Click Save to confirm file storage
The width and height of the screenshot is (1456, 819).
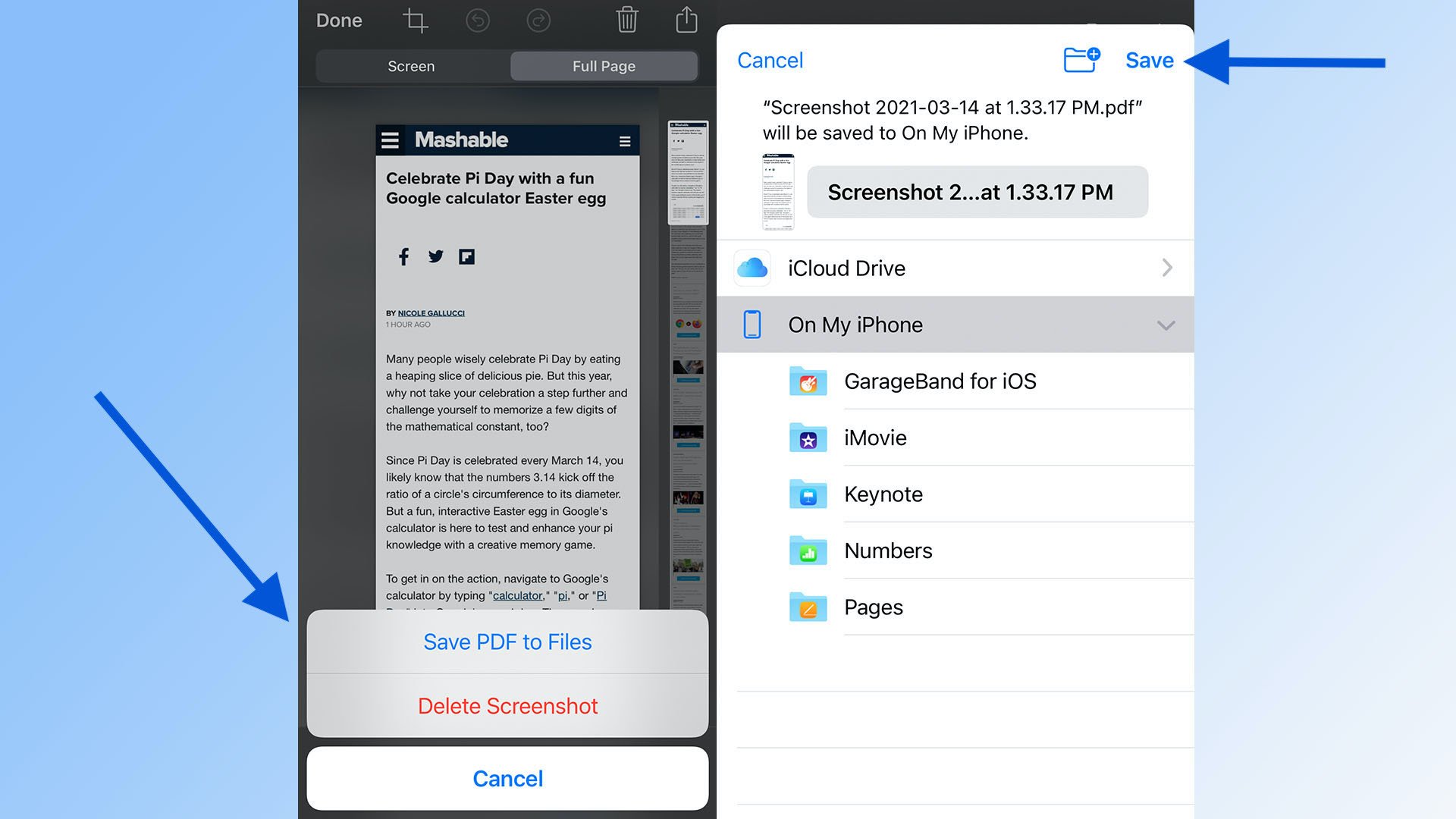coord(1149,60)
